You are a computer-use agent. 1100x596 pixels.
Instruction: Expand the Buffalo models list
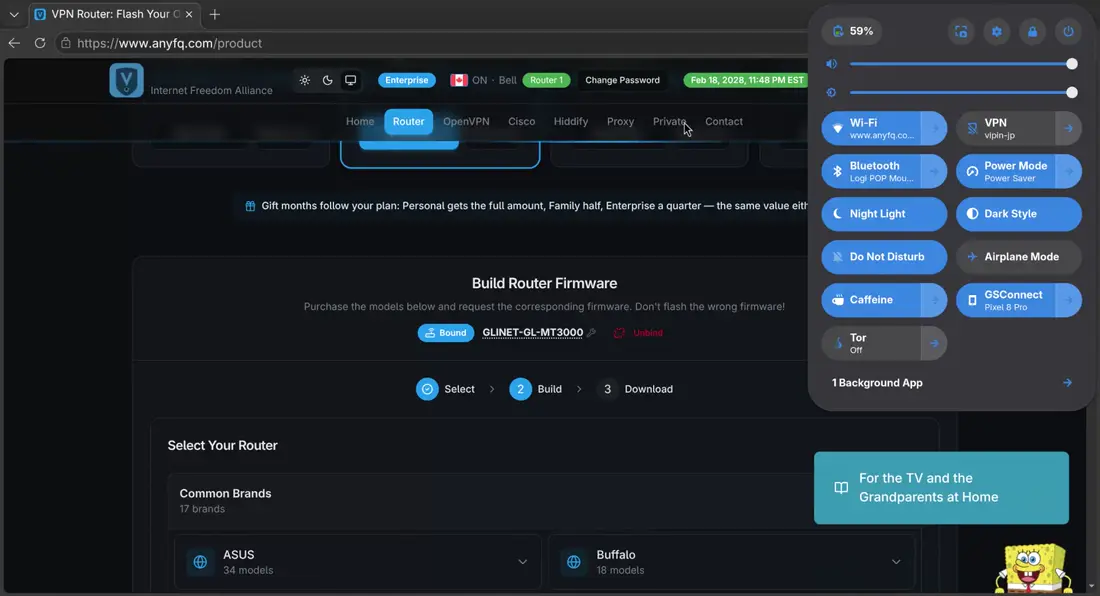896,562
